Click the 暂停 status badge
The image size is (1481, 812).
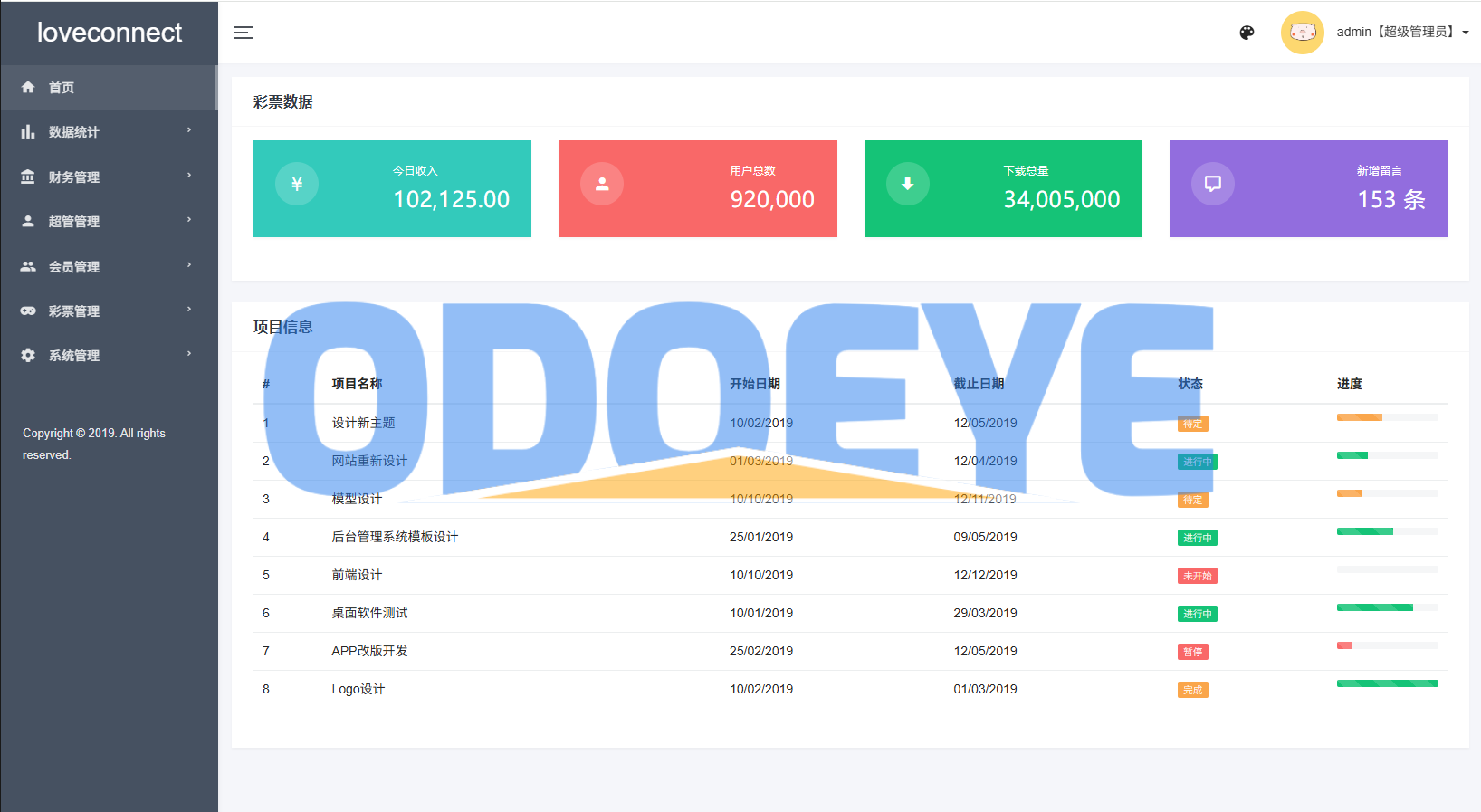[x=1192, y=652]
